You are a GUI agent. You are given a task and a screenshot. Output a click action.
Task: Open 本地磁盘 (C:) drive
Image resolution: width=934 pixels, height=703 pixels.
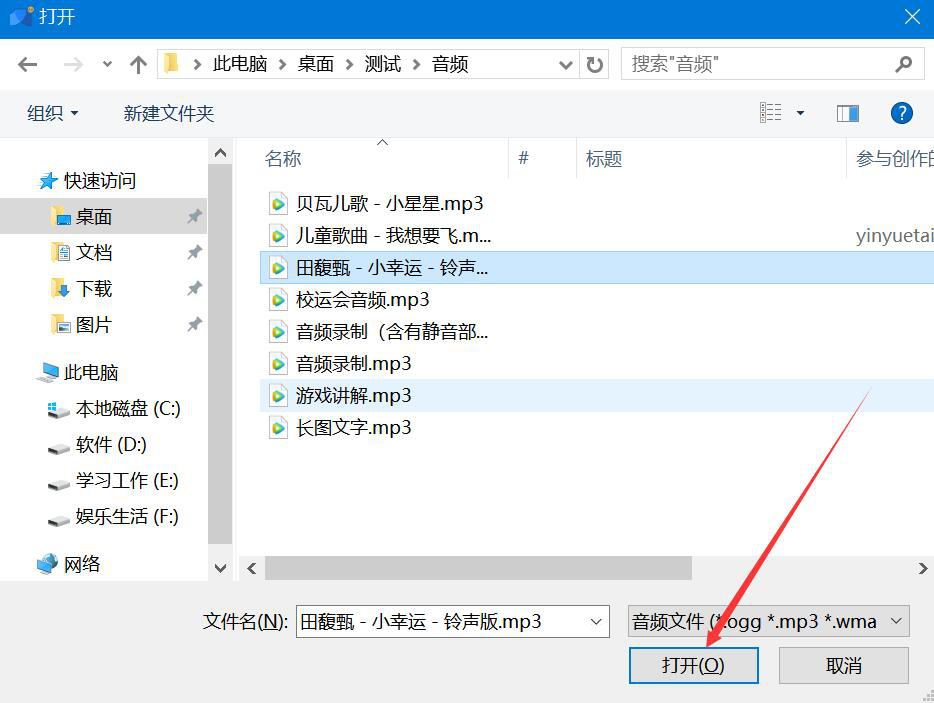(114, 409)
